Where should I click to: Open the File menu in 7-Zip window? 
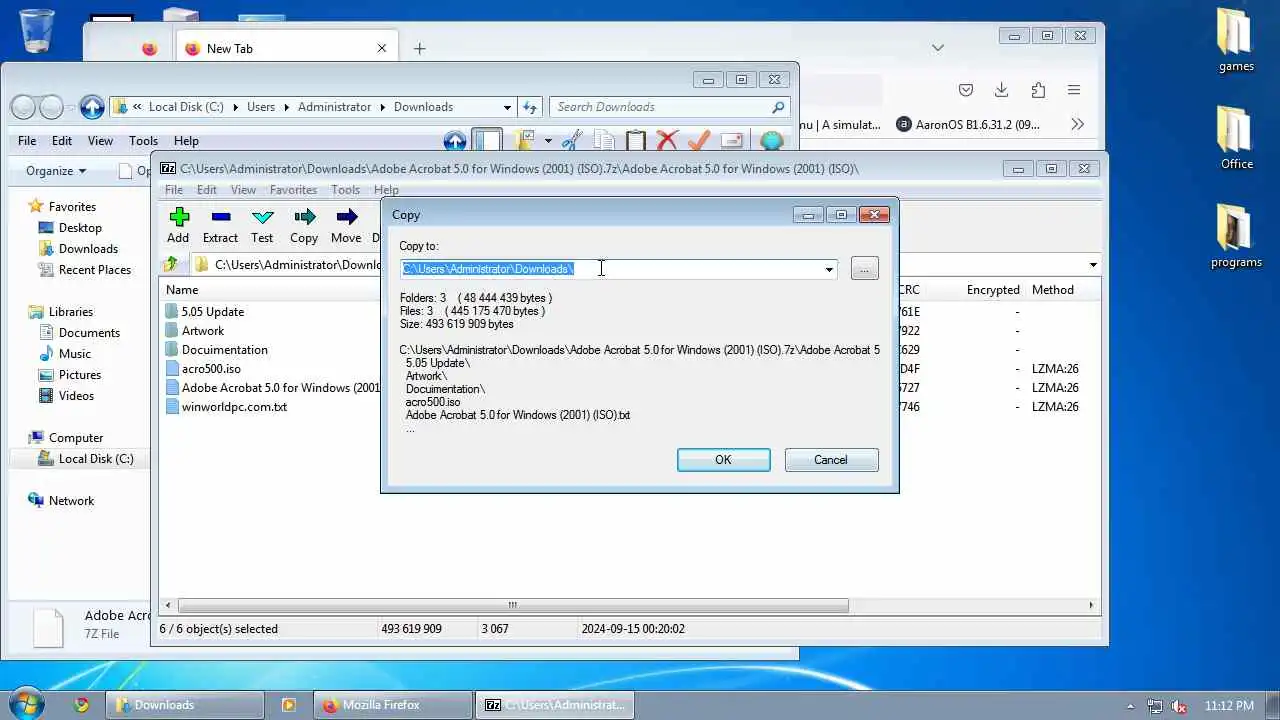(x=174, y=190)
